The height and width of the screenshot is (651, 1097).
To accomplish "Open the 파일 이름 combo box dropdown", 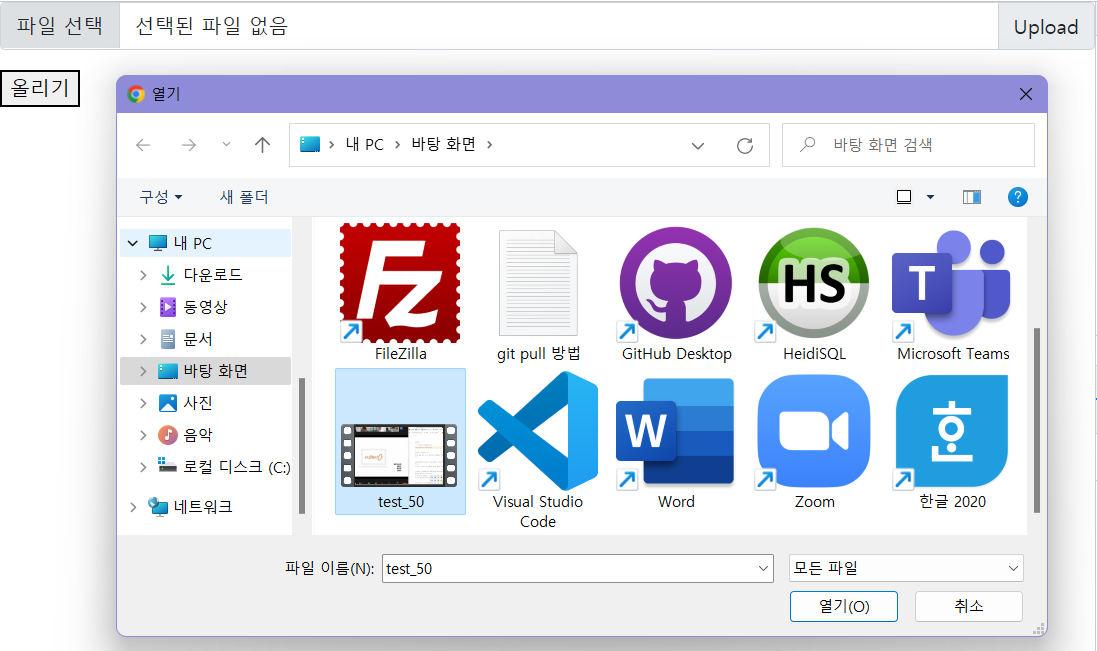I will coord(763,568).
